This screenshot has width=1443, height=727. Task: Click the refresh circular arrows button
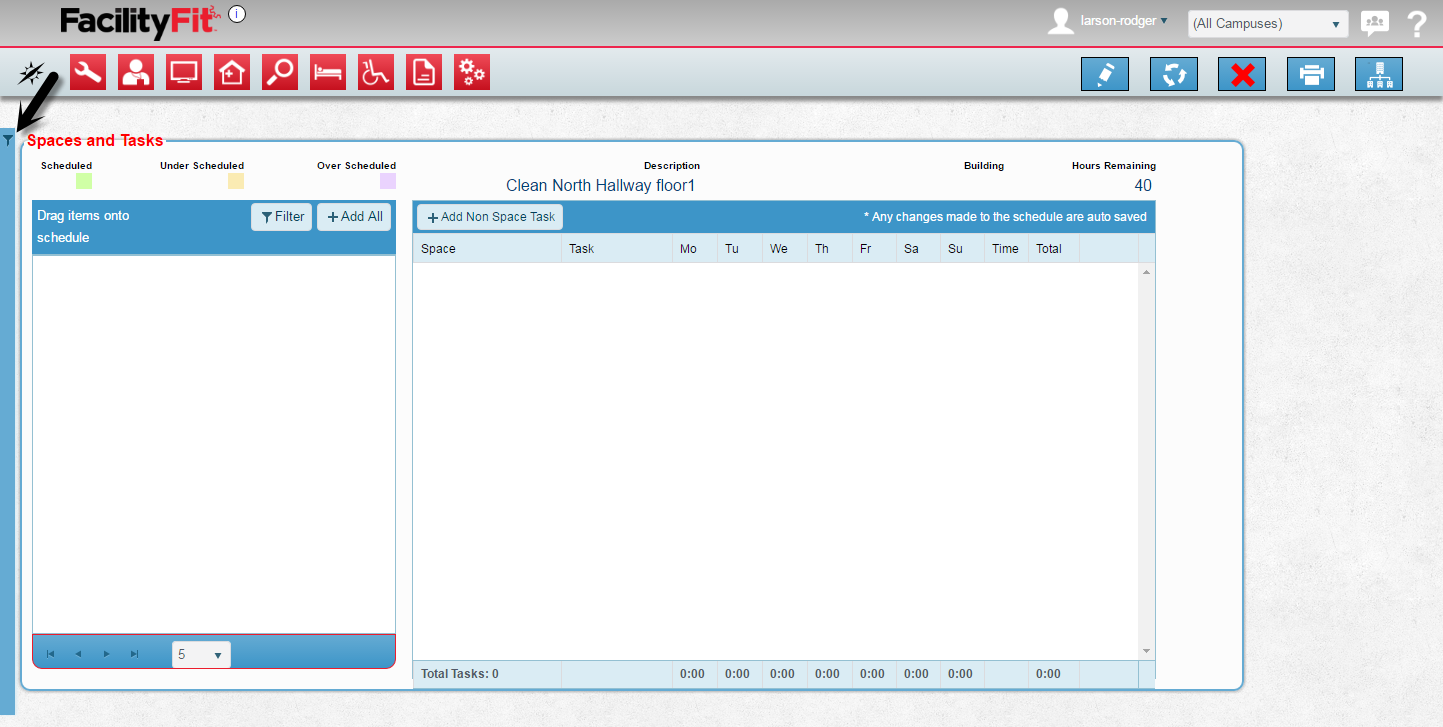click(x=1174, y=74)
